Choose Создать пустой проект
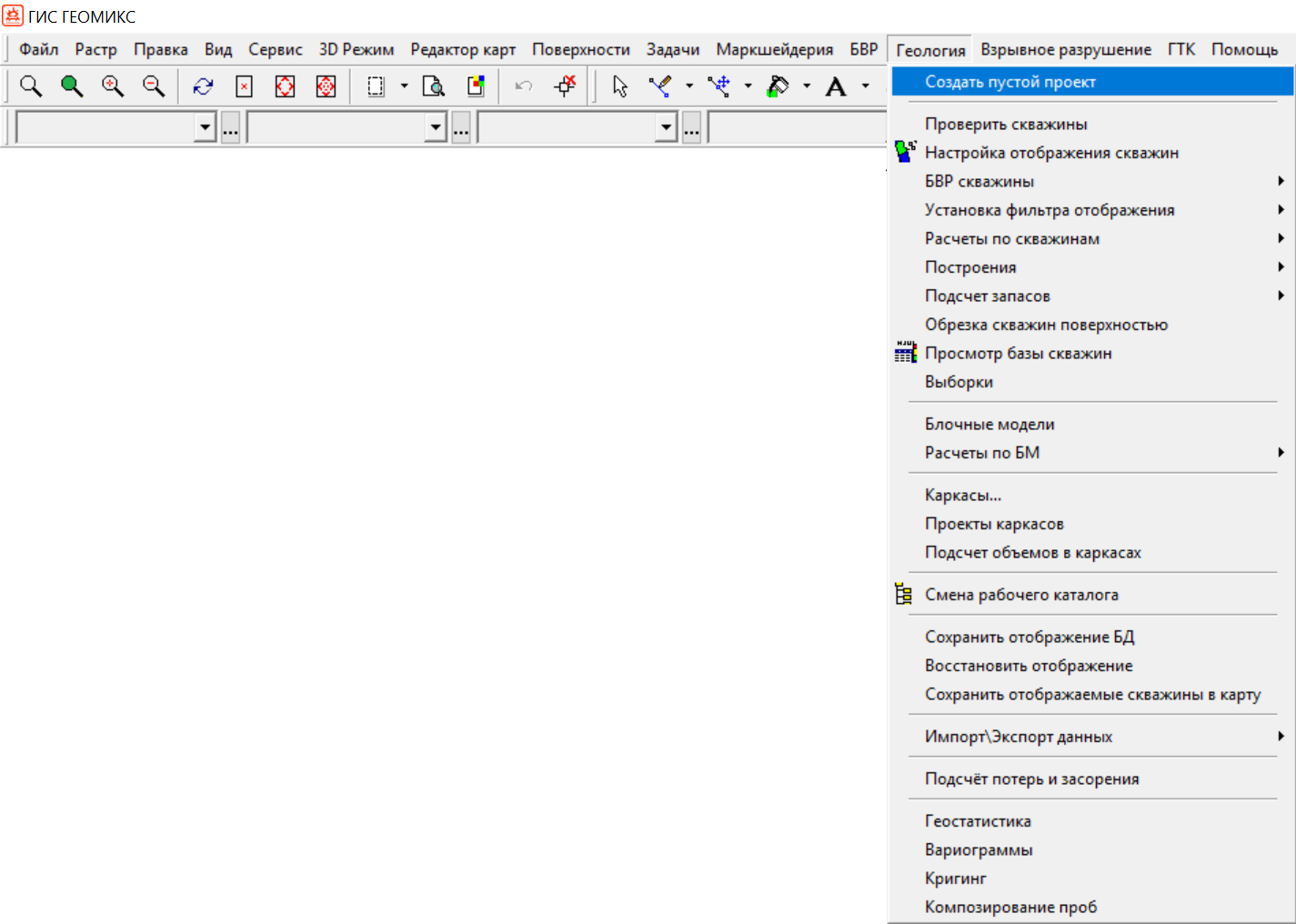 coord(1092,82)
